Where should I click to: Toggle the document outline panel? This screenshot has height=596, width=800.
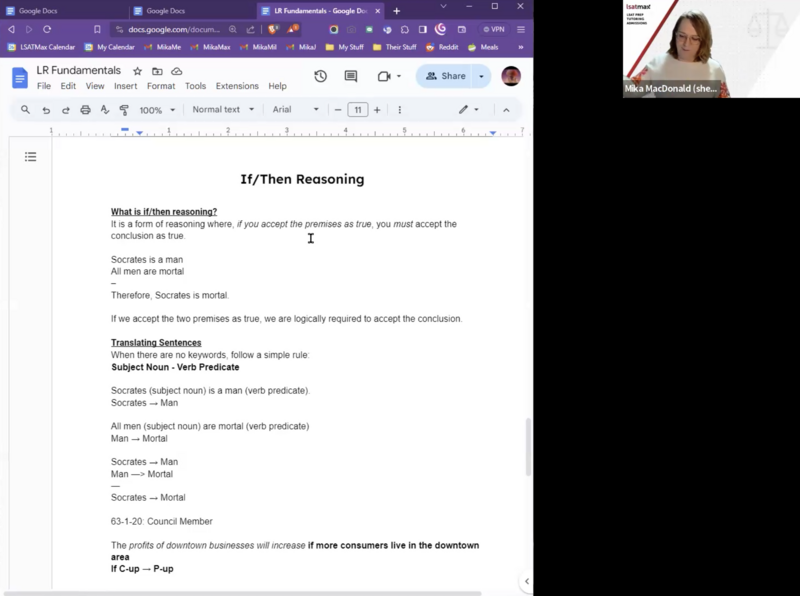(x=31, y=156)
